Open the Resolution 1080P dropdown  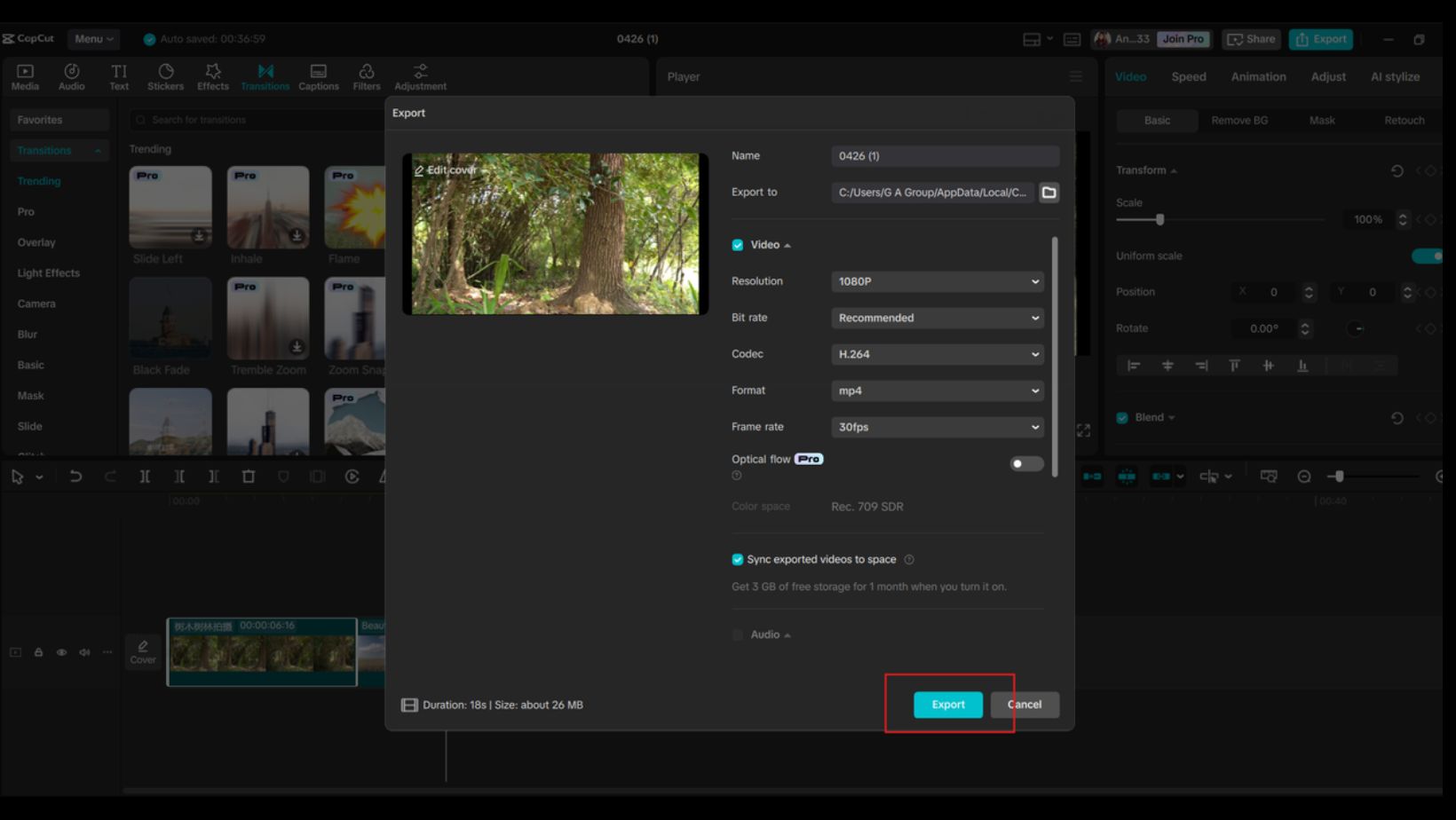938,281
